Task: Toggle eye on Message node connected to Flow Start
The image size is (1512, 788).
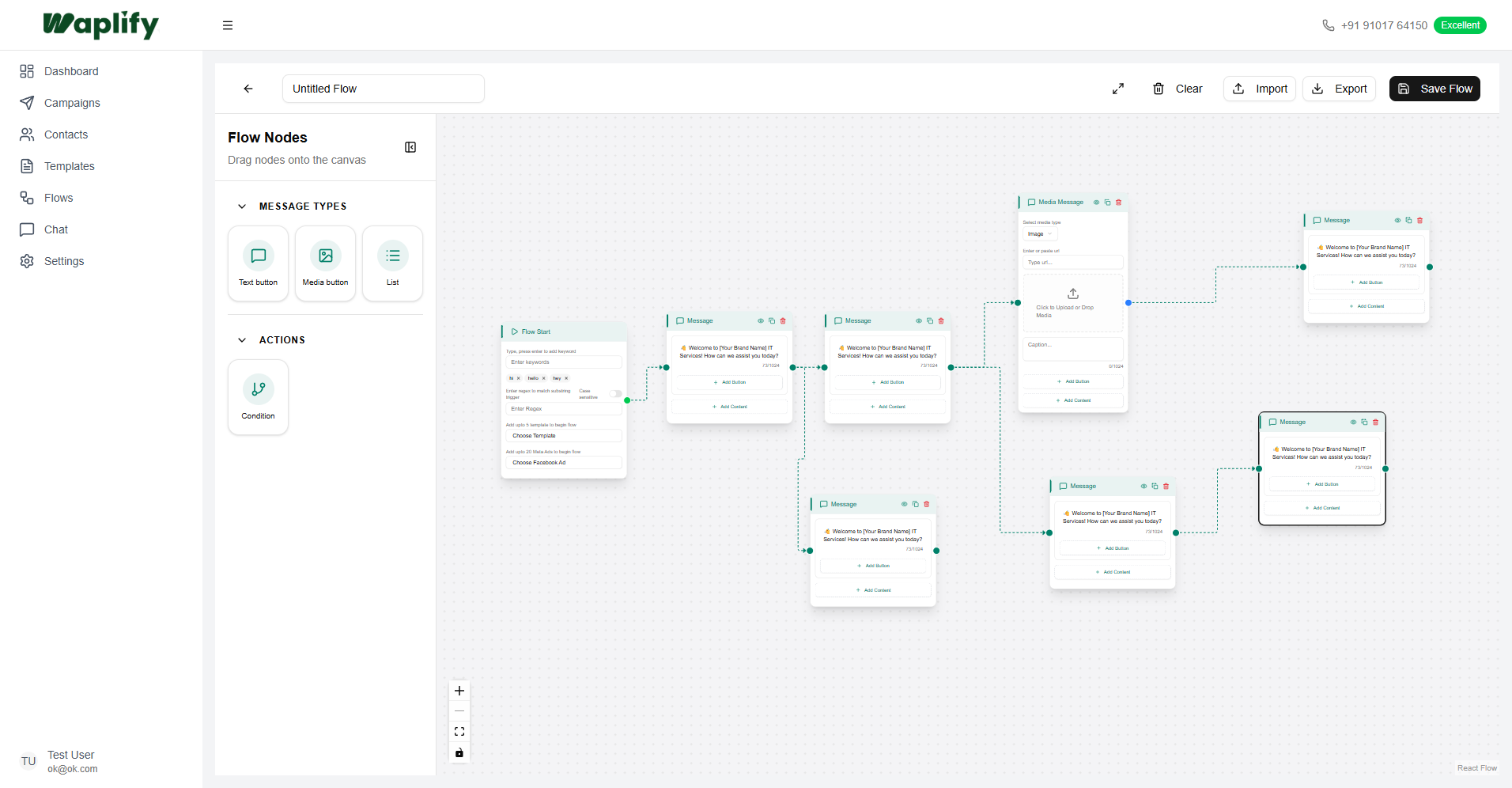Action: pyautogui.click(x=761, y=321)
